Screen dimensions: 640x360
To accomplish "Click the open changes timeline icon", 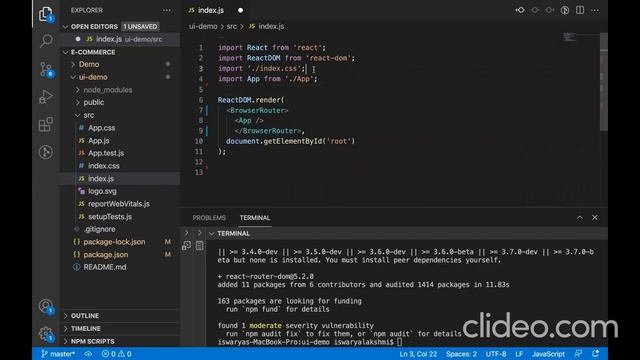I will pos(565,10).
